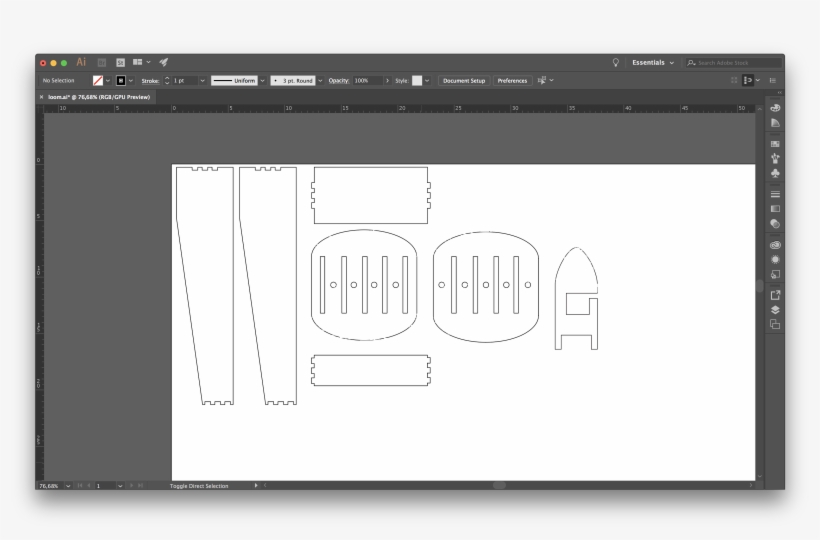
Task: Select the loom.ai document tab
Action: tap(99, 97)
